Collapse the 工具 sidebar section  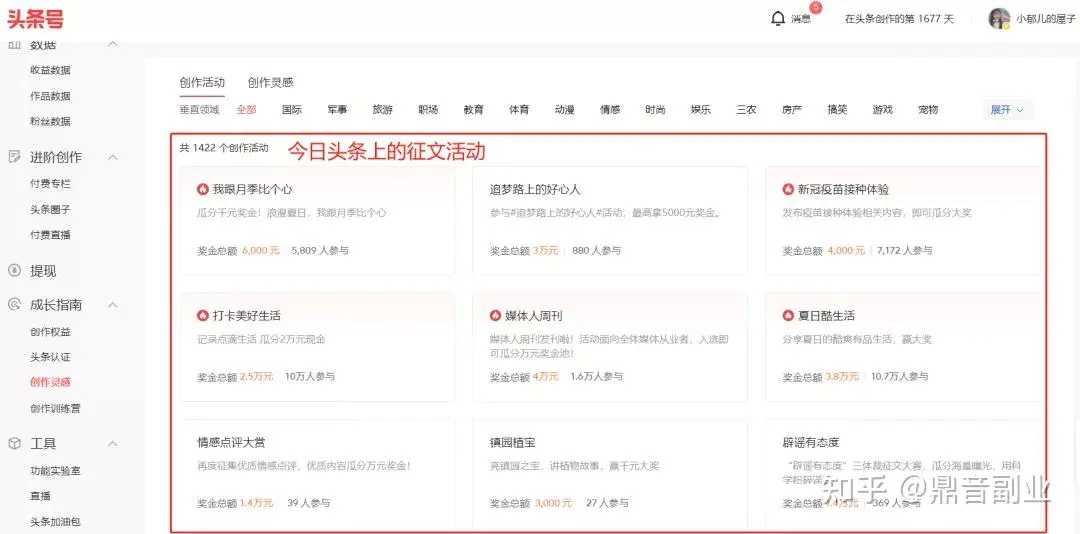[x=113, y=444]
